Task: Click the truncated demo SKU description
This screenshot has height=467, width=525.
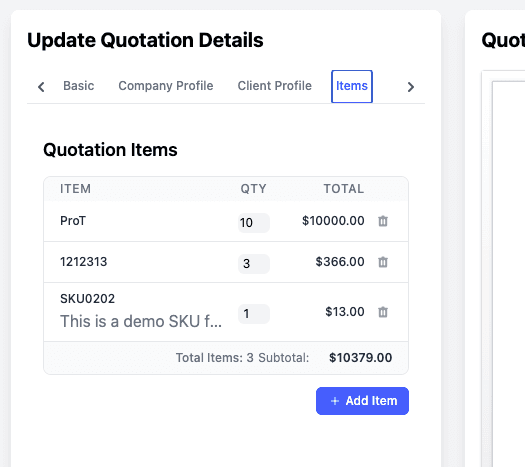Action: [141, 321]
